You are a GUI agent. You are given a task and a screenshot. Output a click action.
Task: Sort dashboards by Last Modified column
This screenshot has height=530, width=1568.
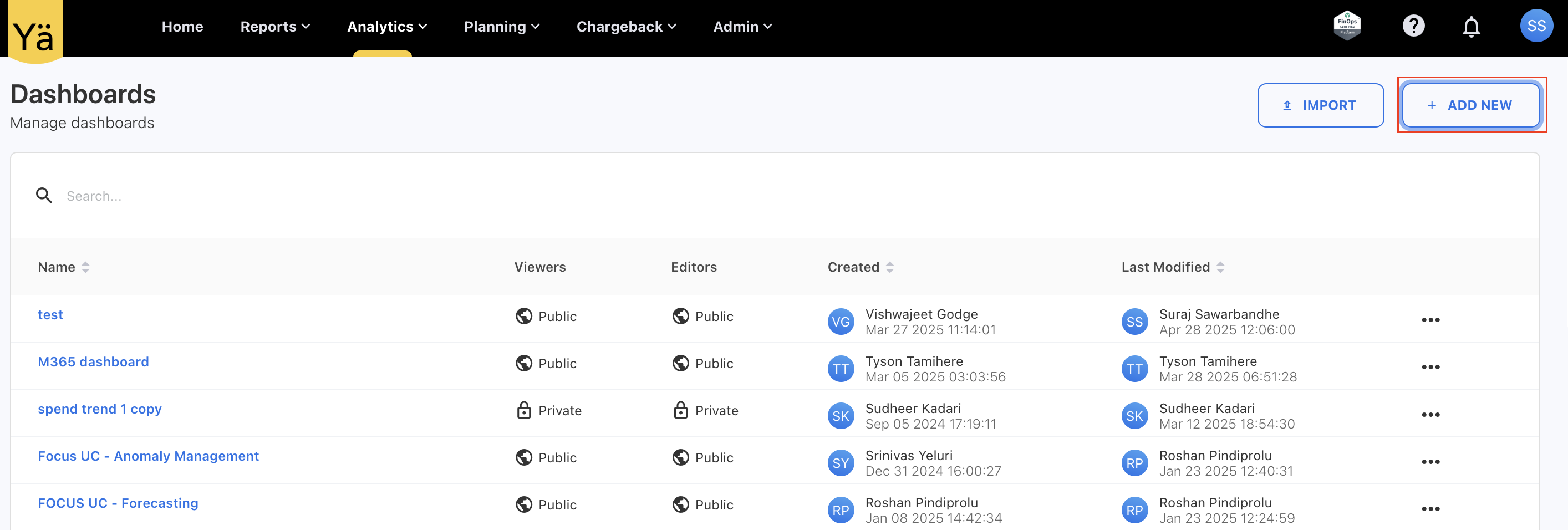tap(1220, 267)
